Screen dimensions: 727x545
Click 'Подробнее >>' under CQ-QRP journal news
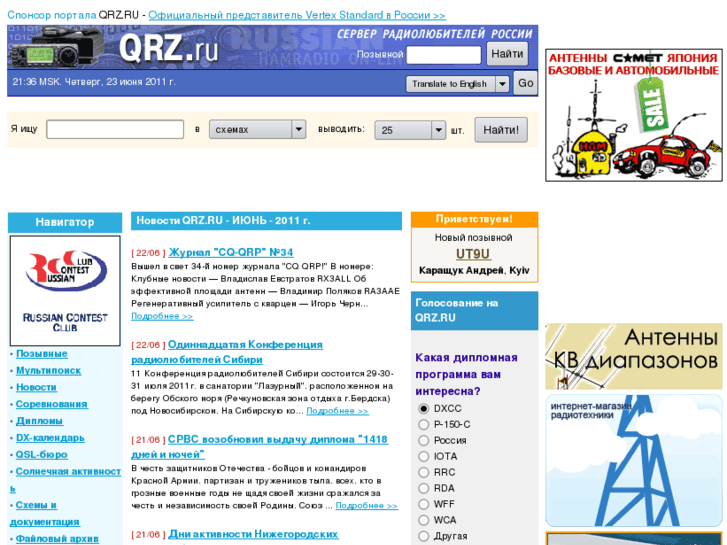click(x=162, y=316)
